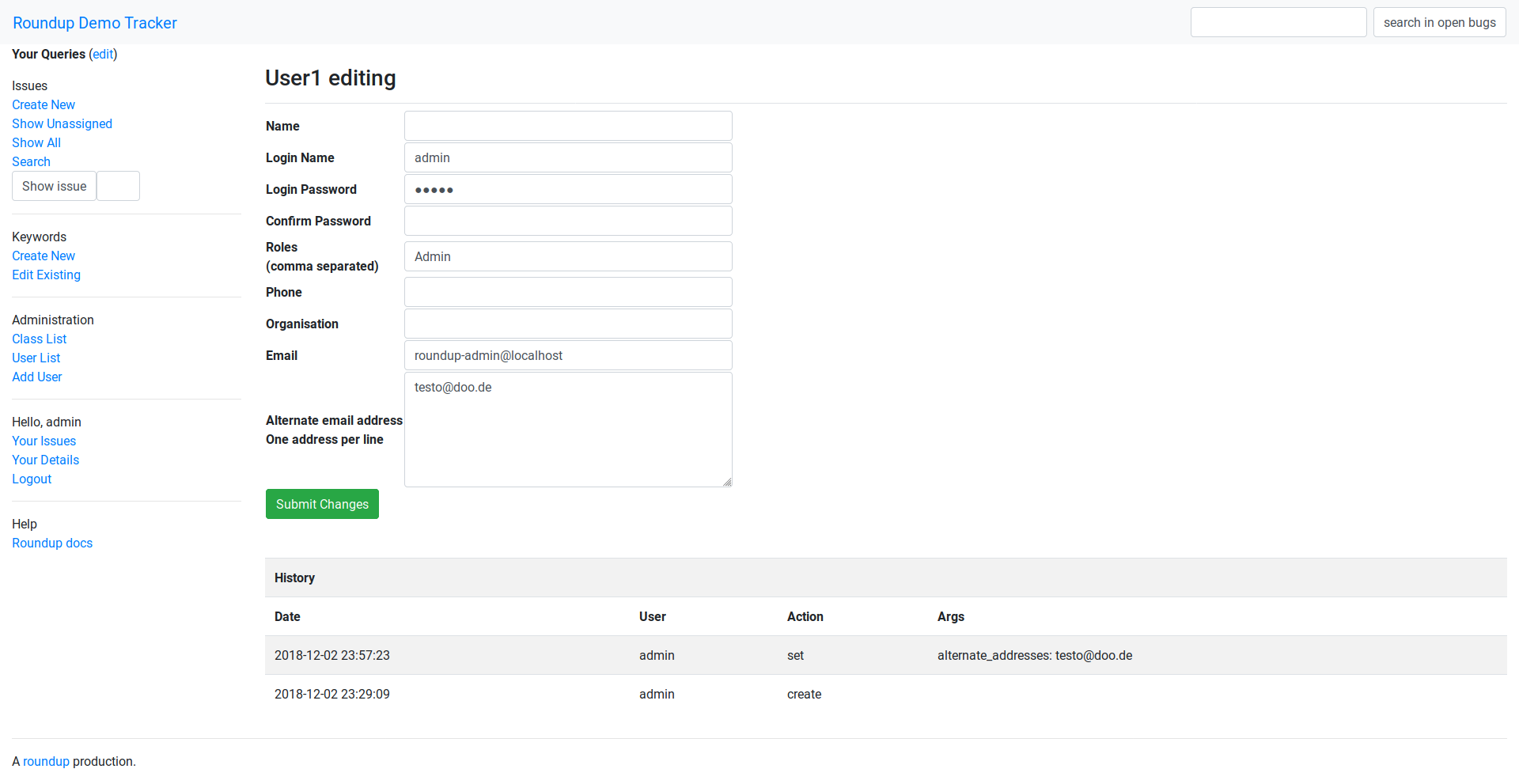The image size is (1519, 784).
Task: Open Show Unassigned issues link
Action: pos(62,123)
